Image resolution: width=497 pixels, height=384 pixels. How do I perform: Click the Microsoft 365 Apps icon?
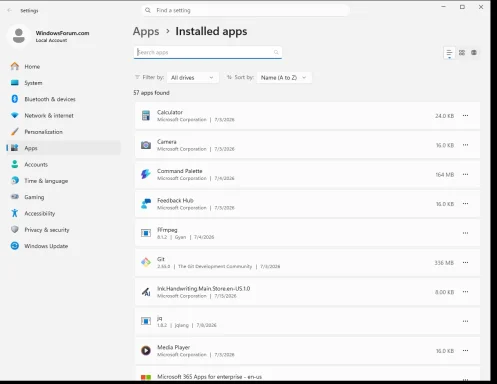click(x=146, y=377)
